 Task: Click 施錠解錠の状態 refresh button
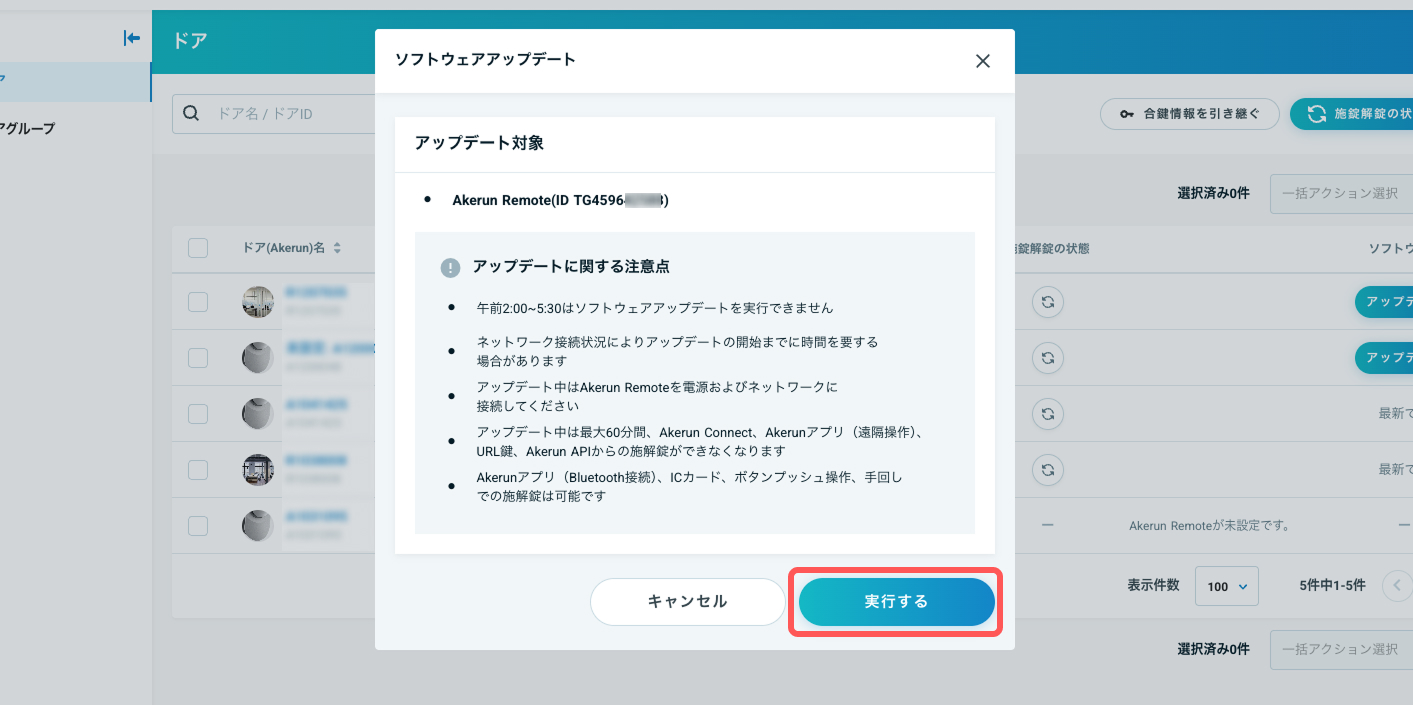click(x=1351, y=114)
